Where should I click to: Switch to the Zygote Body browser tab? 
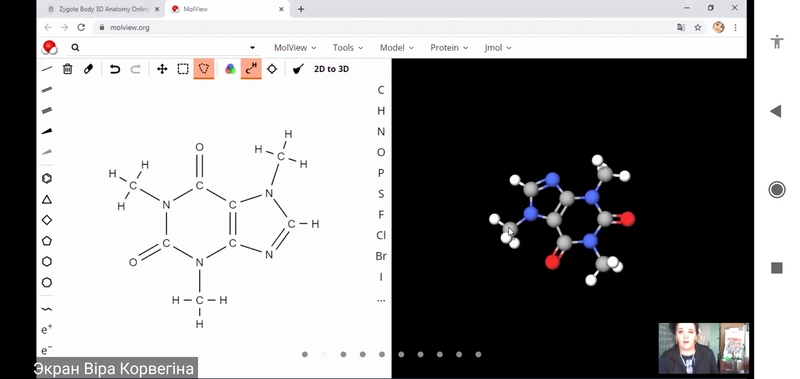[x=104, y=9]
